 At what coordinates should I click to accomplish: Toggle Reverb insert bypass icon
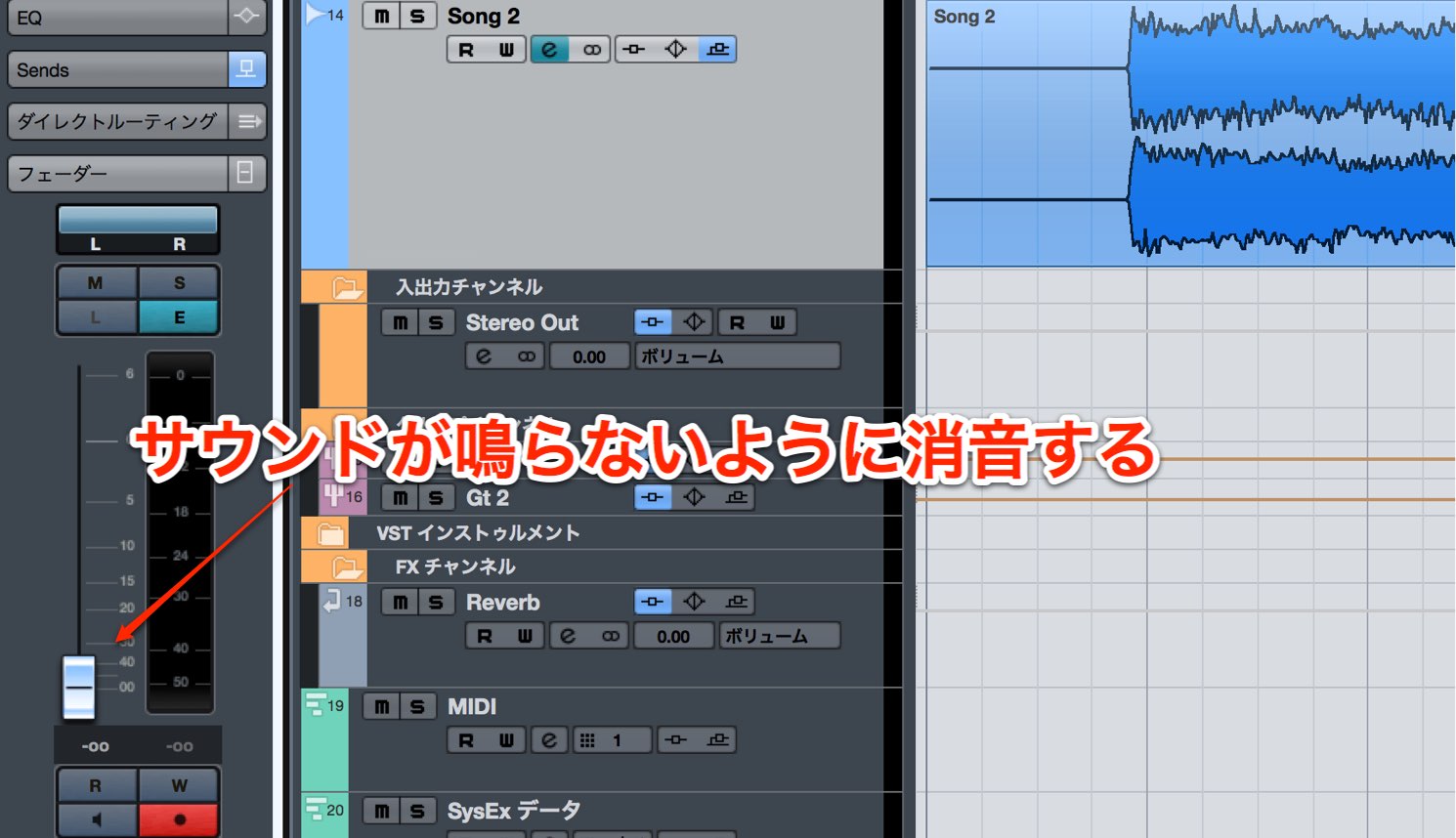[x=653, y=602]
